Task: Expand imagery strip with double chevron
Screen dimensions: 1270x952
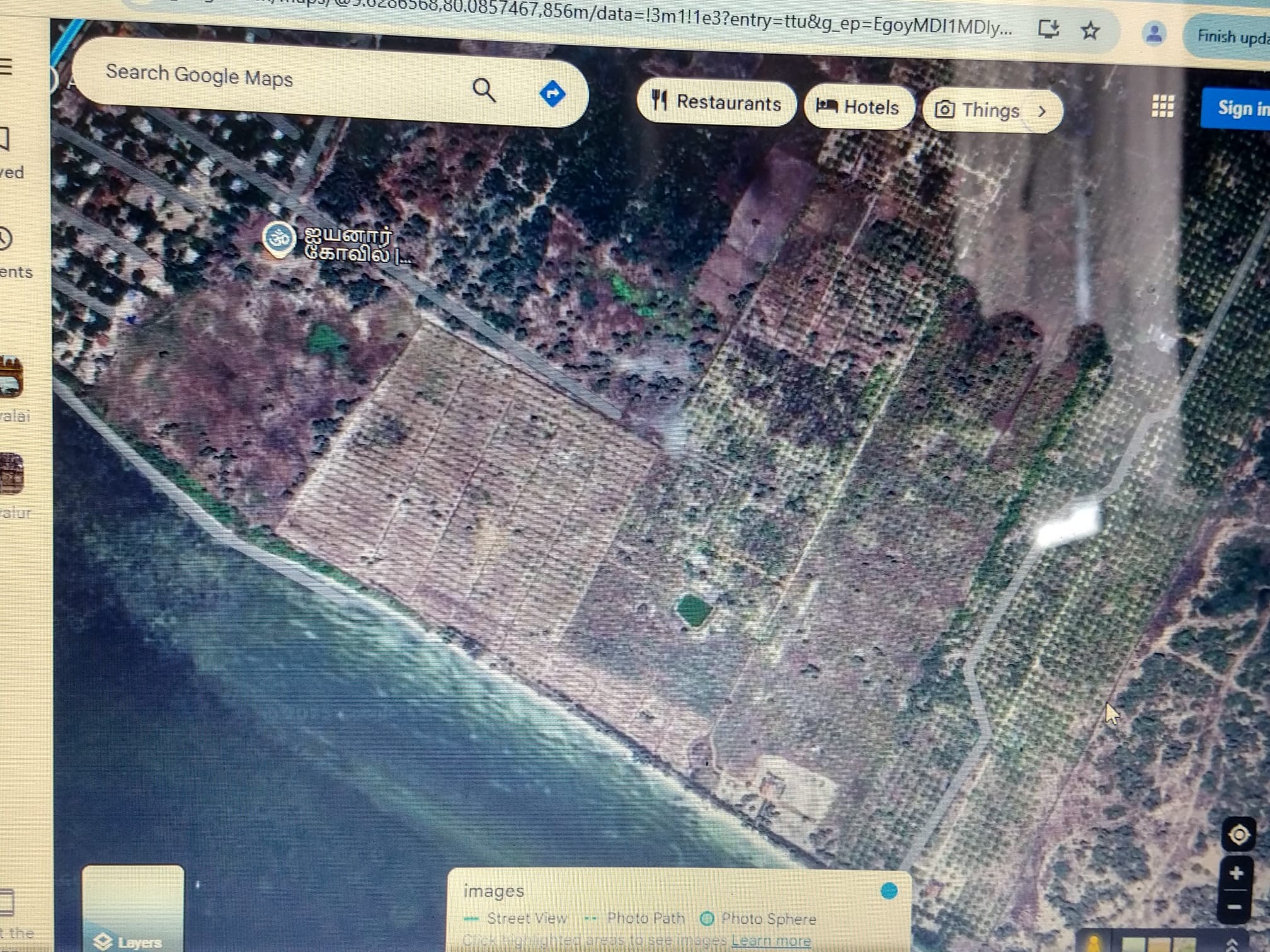Action: [x=1233, y=945]
